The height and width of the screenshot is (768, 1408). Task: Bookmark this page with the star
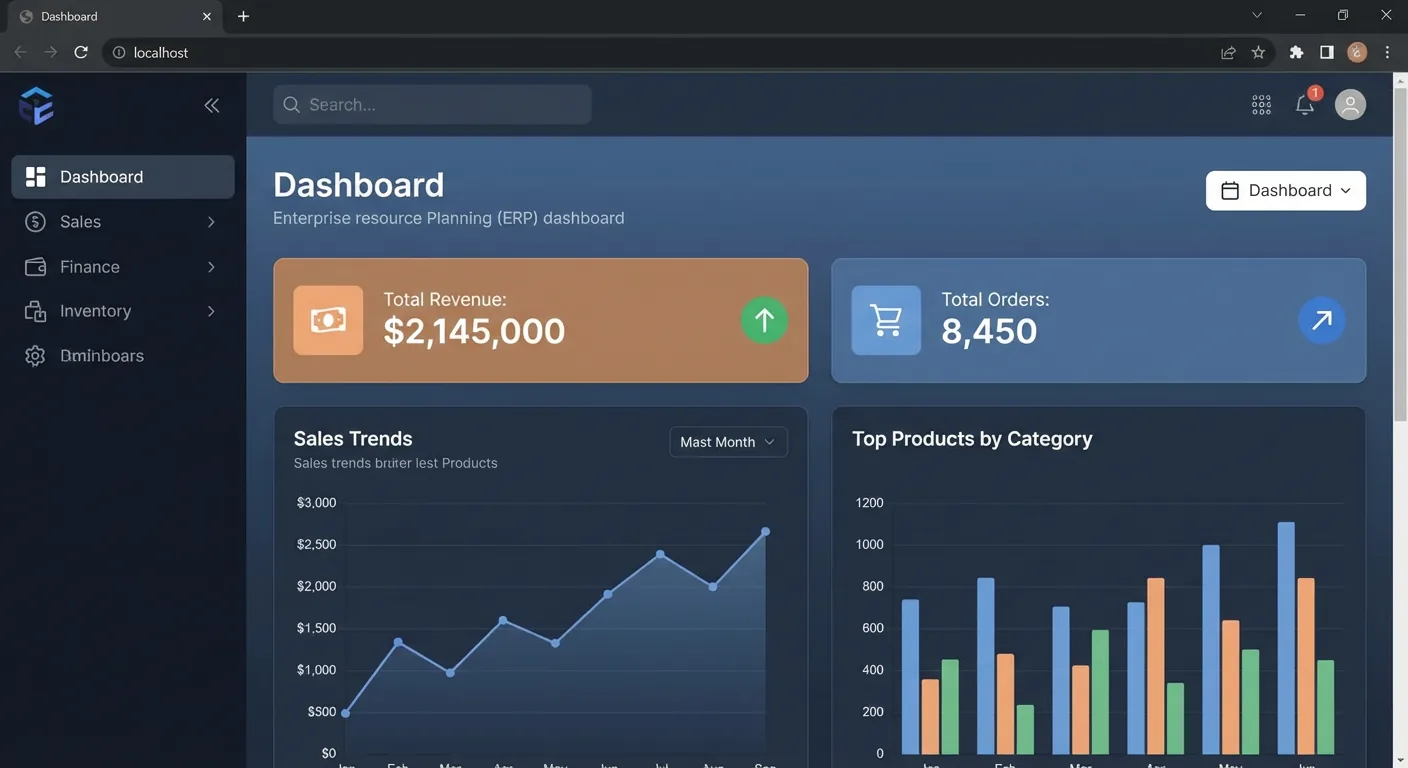click(1258, 52)
